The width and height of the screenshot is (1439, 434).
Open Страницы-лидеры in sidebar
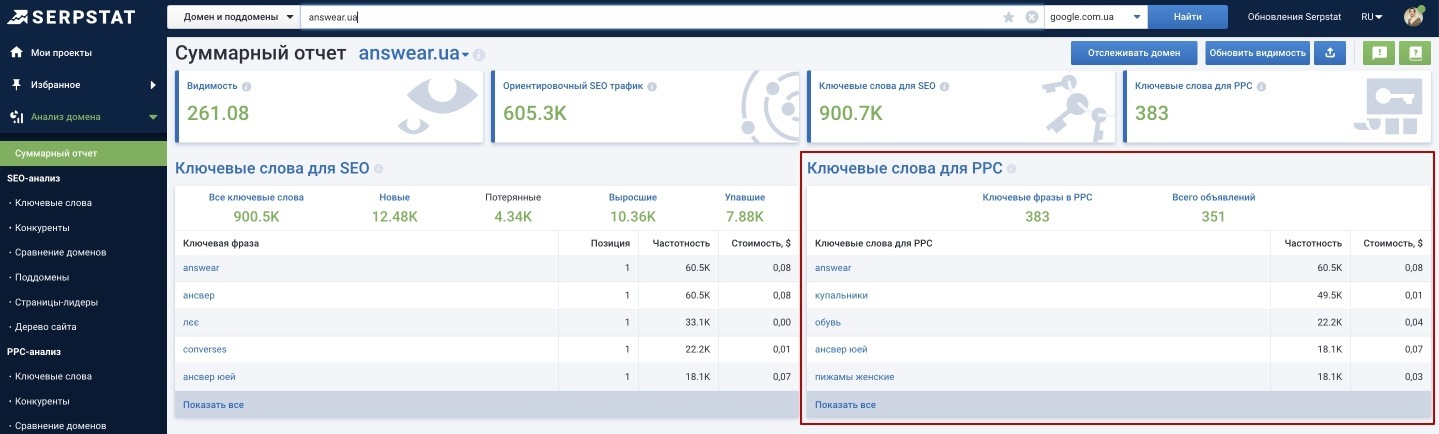coord(55,302)
